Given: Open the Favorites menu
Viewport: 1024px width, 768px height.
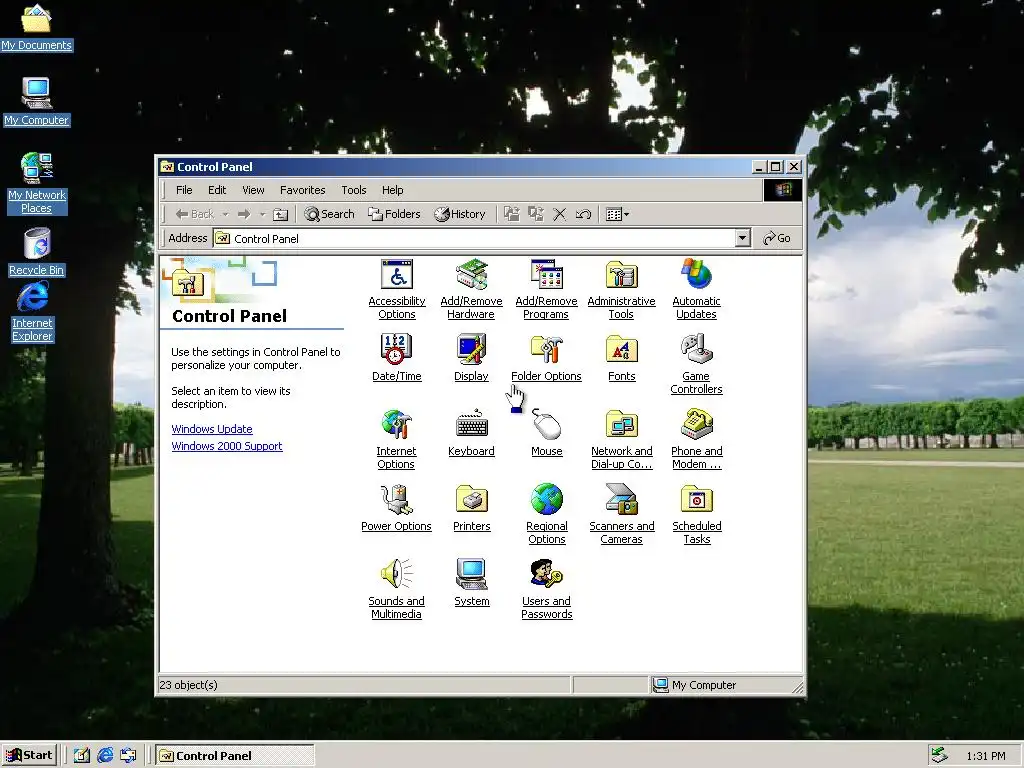Looking at the screenshot, I should coord(302,190).
